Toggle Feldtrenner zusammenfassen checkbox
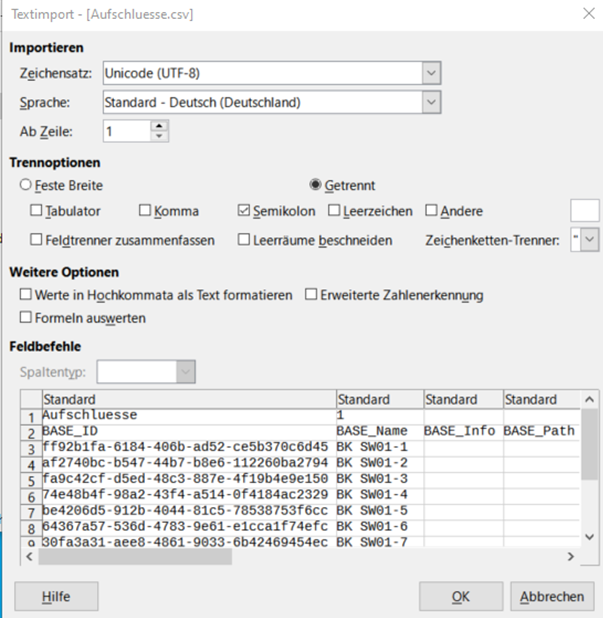603x618 pixels. [x=36, y=239]
